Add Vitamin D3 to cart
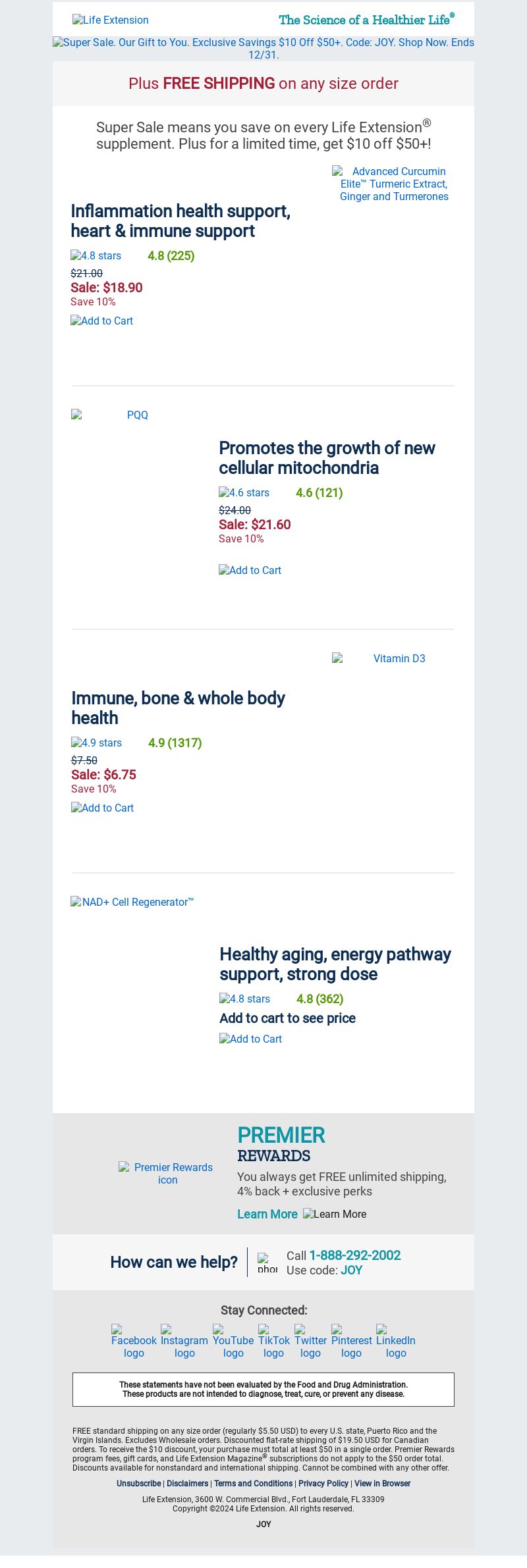 pyautogui.click(x=103, y=808)
